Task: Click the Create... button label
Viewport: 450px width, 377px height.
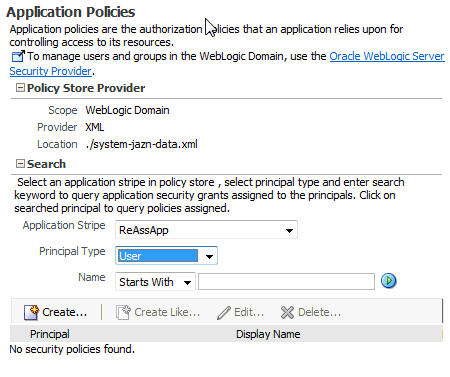Action: (x=64, y=312)
